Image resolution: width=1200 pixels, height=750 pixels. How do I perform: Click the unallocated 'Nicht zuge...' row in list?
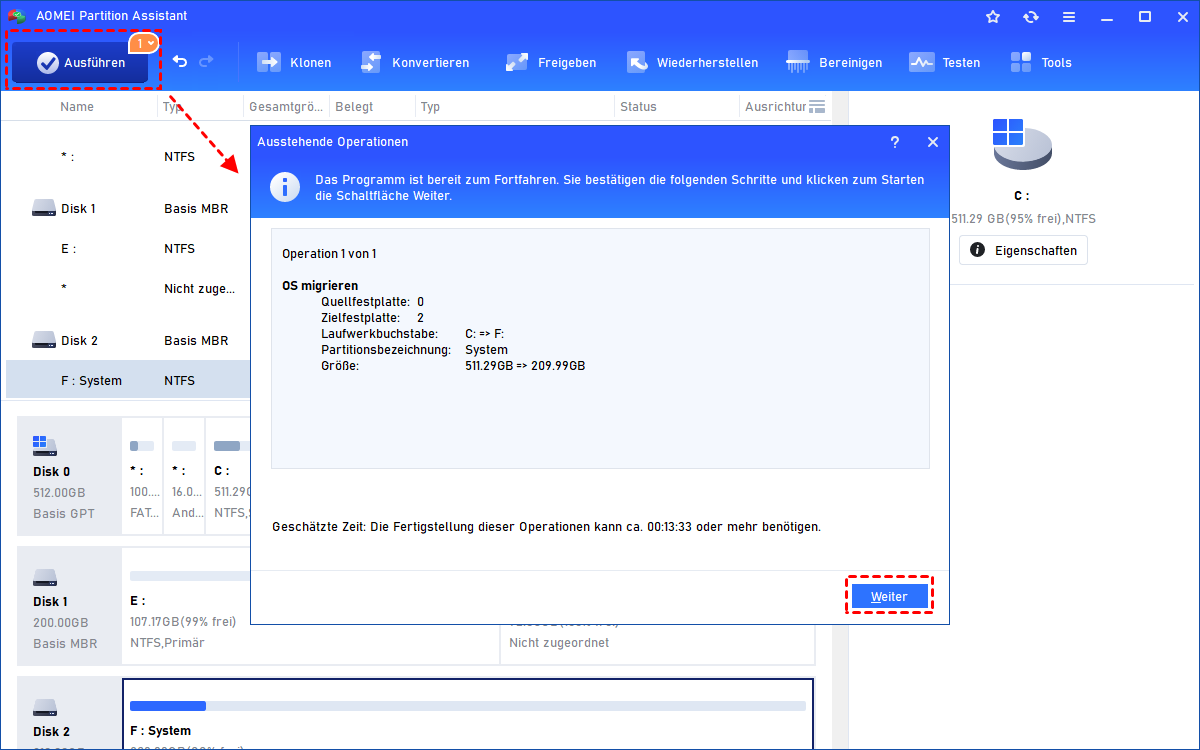coord(127,288)
